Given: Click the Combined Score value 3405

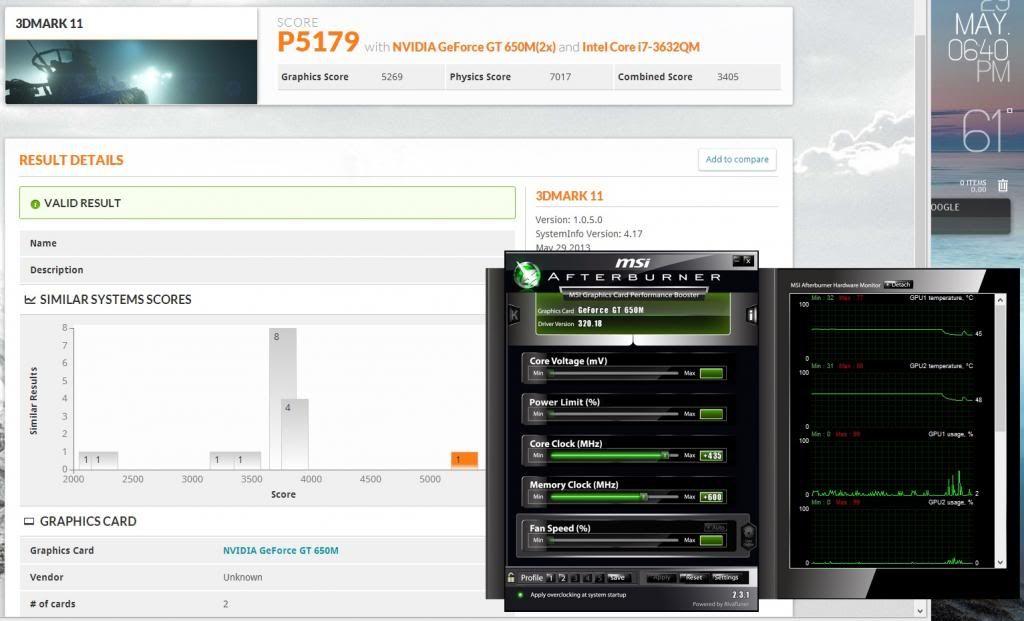Looking at the screenshot, I should point(728,76).
